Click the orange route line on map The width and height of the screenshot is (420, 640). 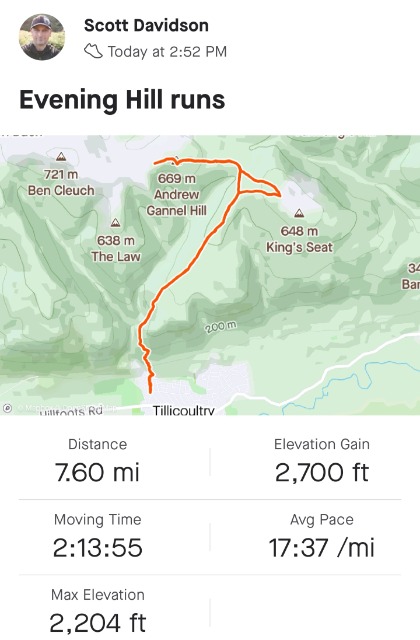[189, 269]
